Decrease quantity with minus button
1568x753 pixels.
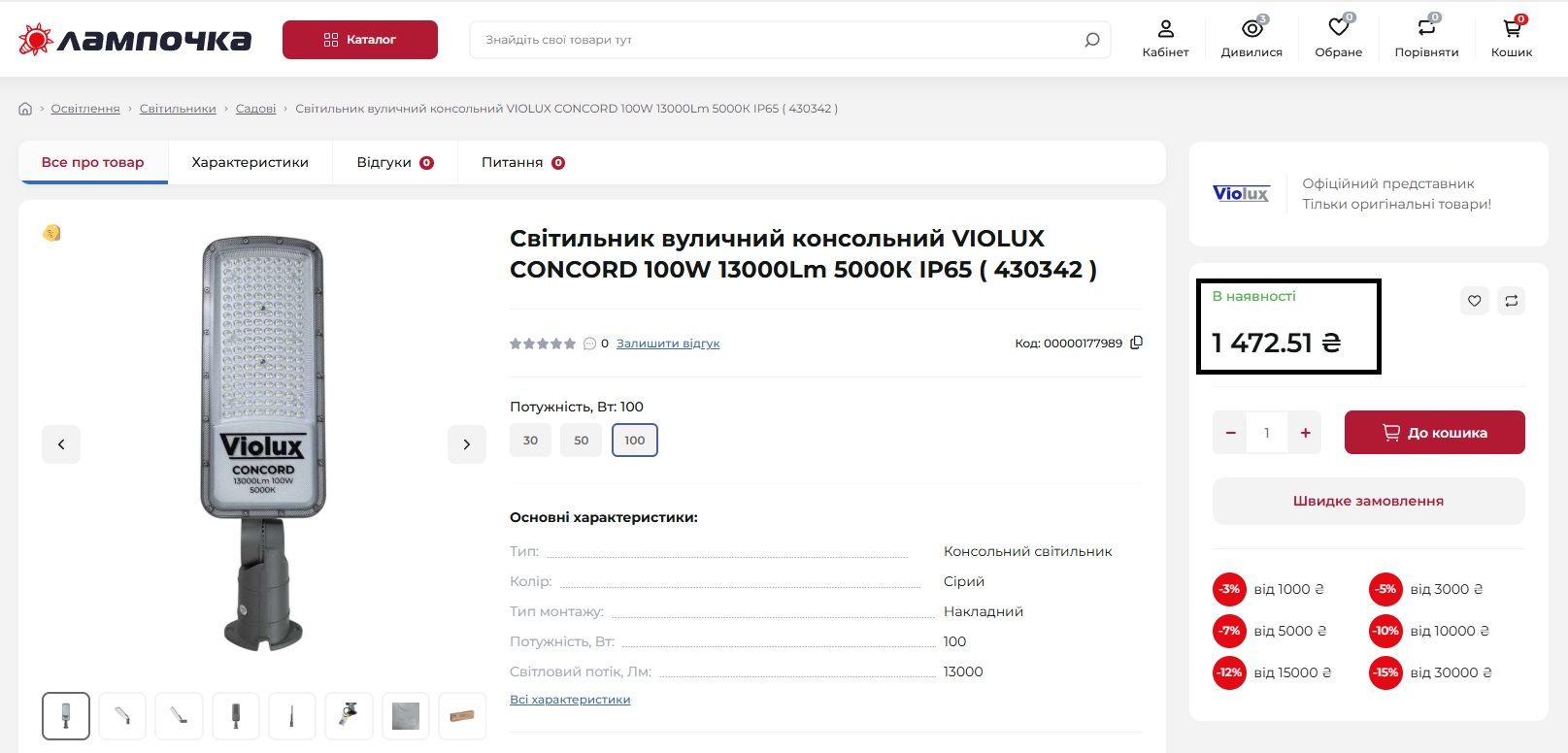point(1231,433)
